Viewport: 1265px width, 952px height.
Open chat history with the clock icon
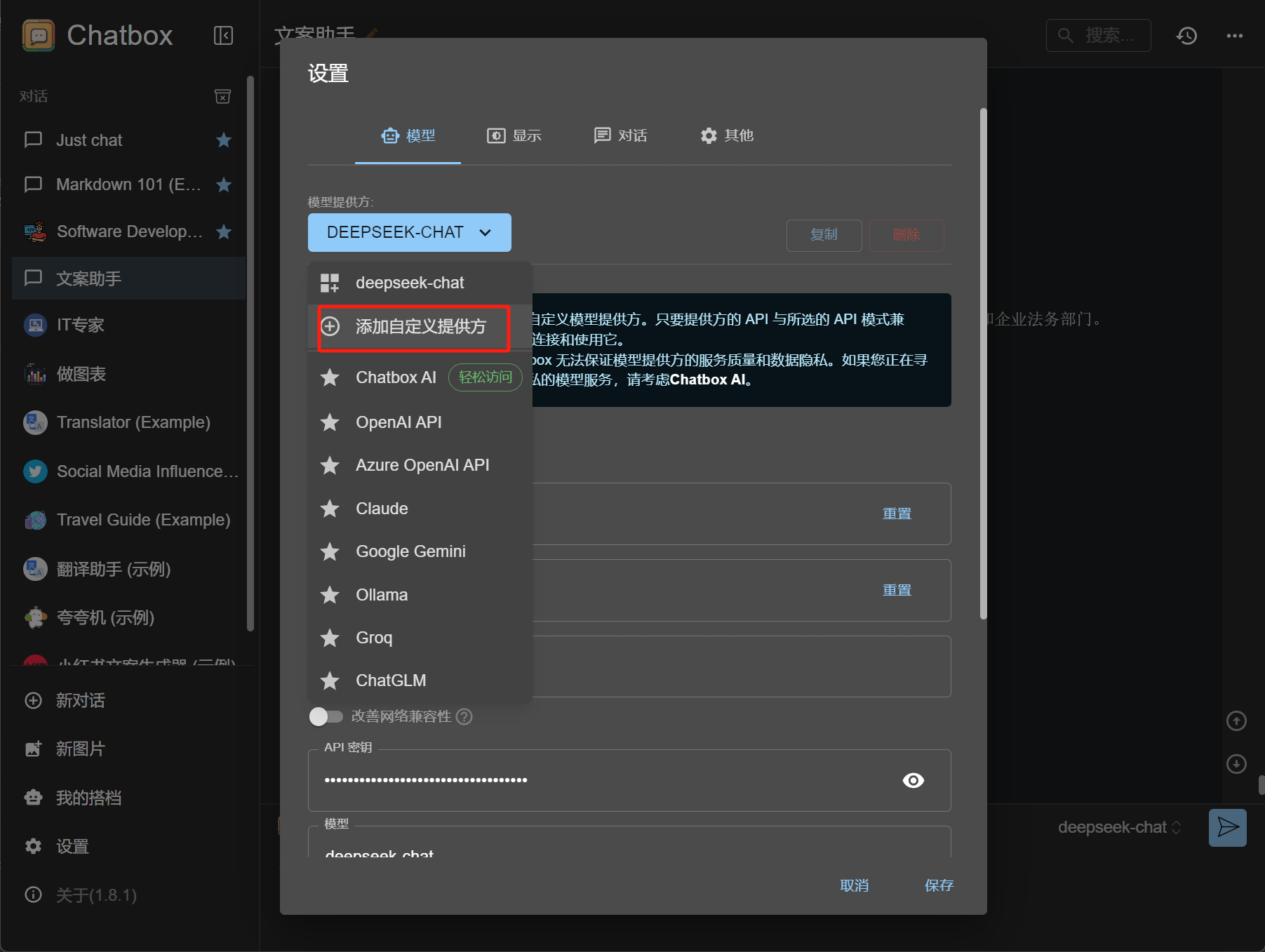point(1186,35)
